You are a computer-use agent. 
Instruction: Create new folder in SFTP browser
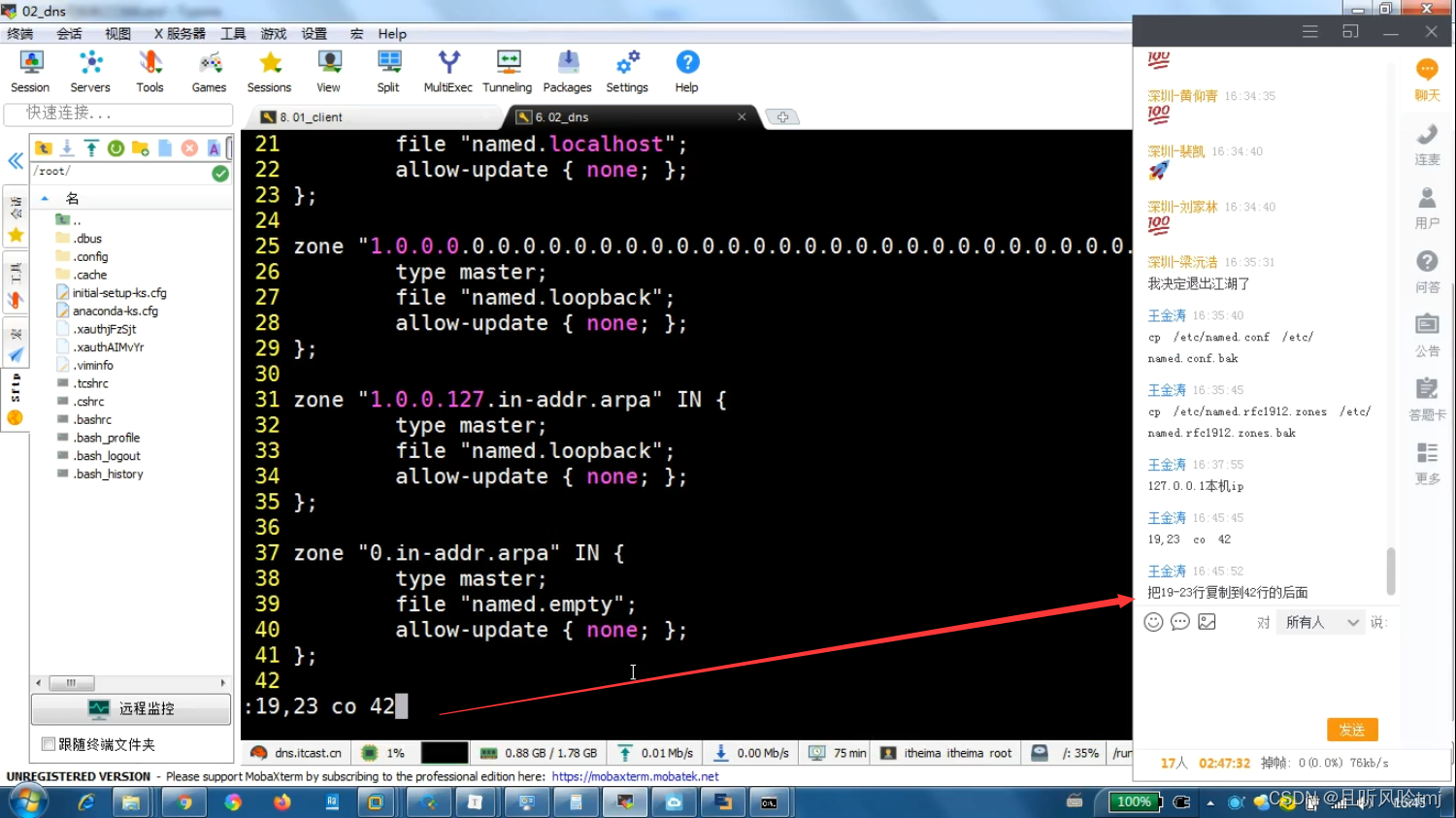pos(141,147)
